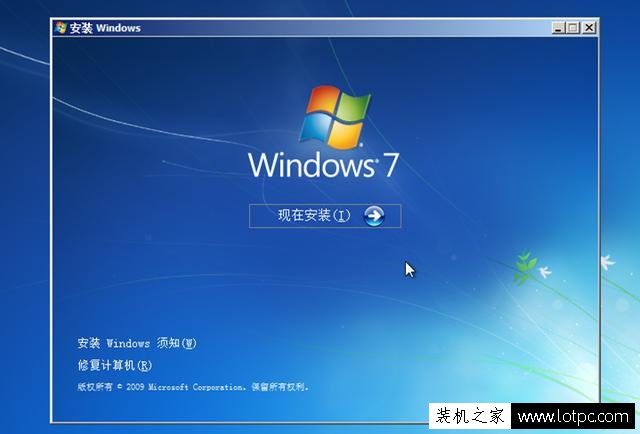
Task: Minimize the 安装 Windows window
Action: 558,28
